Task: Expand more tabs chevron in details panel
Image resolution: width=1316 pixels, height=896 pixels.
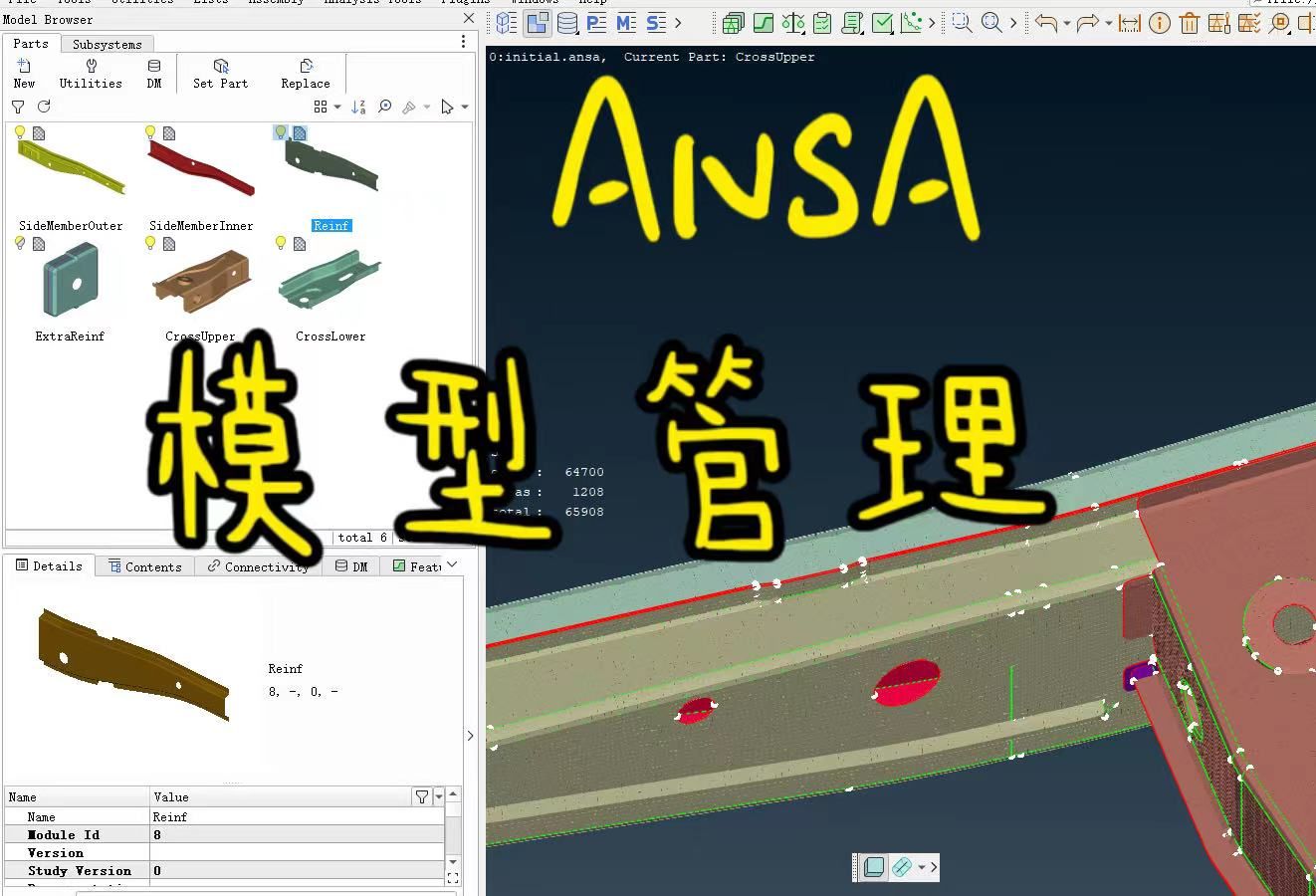Action: coord(452,564)
